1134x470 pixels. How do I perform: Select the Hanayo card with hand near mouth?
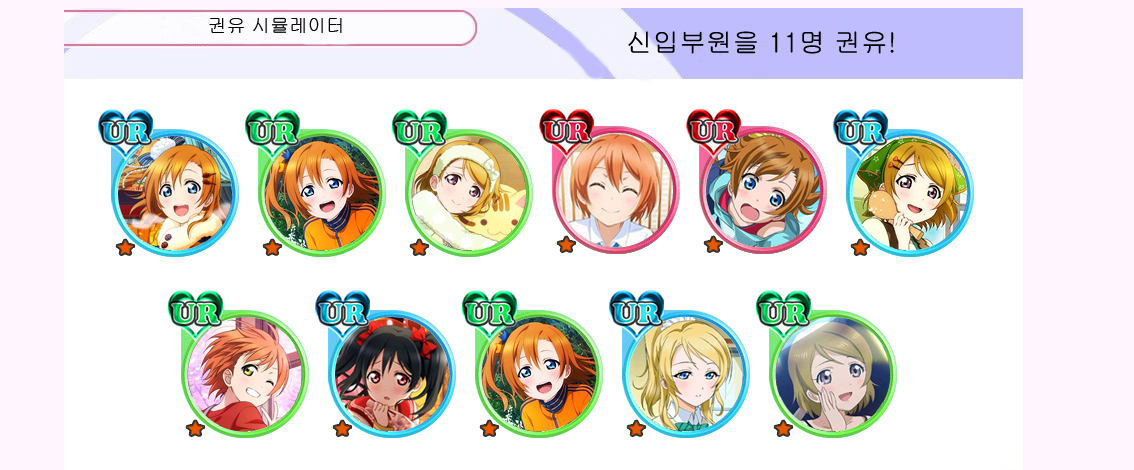[832, 373]
